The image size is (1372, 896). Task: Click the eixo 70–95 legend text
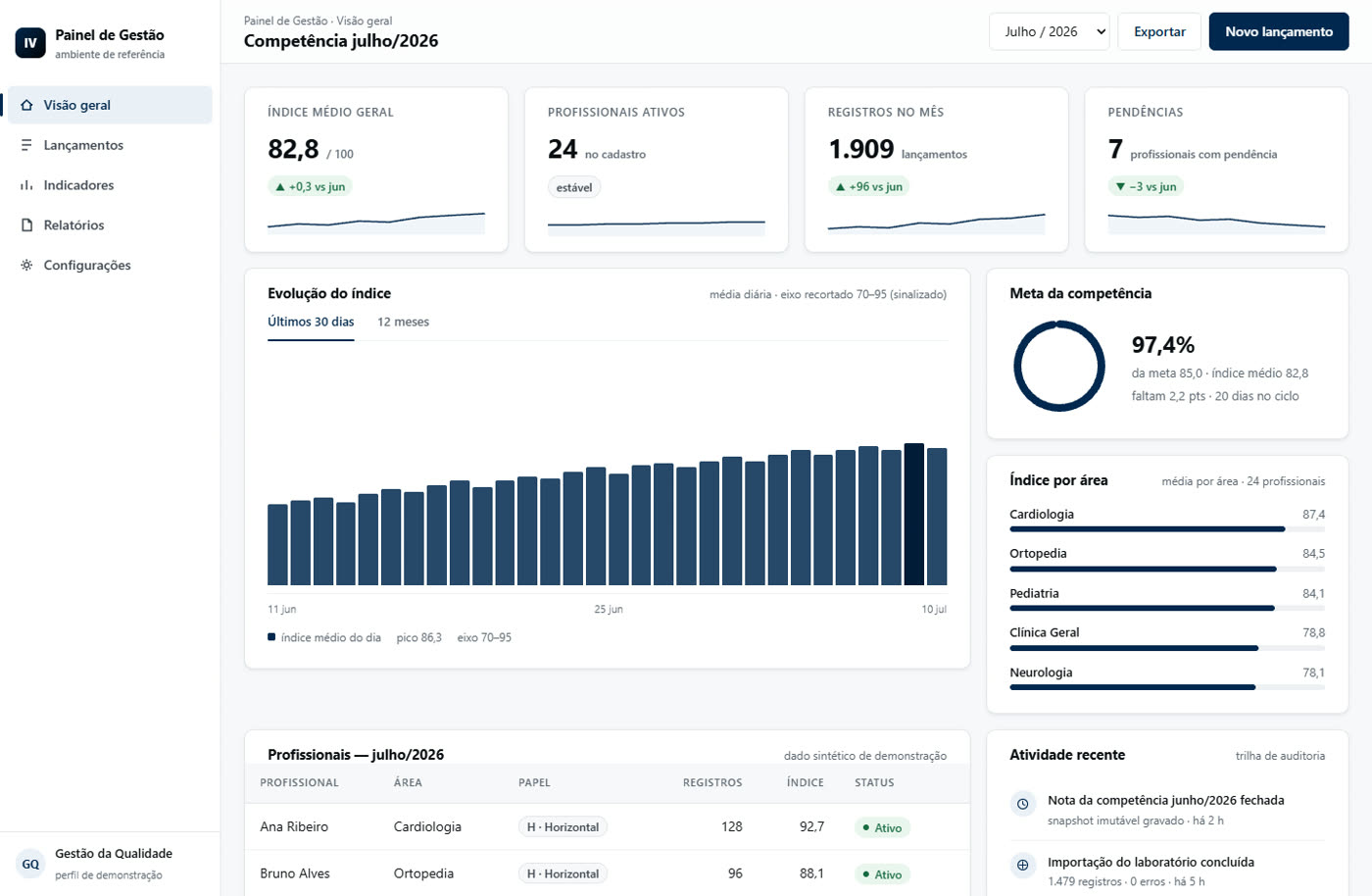tap(484, 638)
